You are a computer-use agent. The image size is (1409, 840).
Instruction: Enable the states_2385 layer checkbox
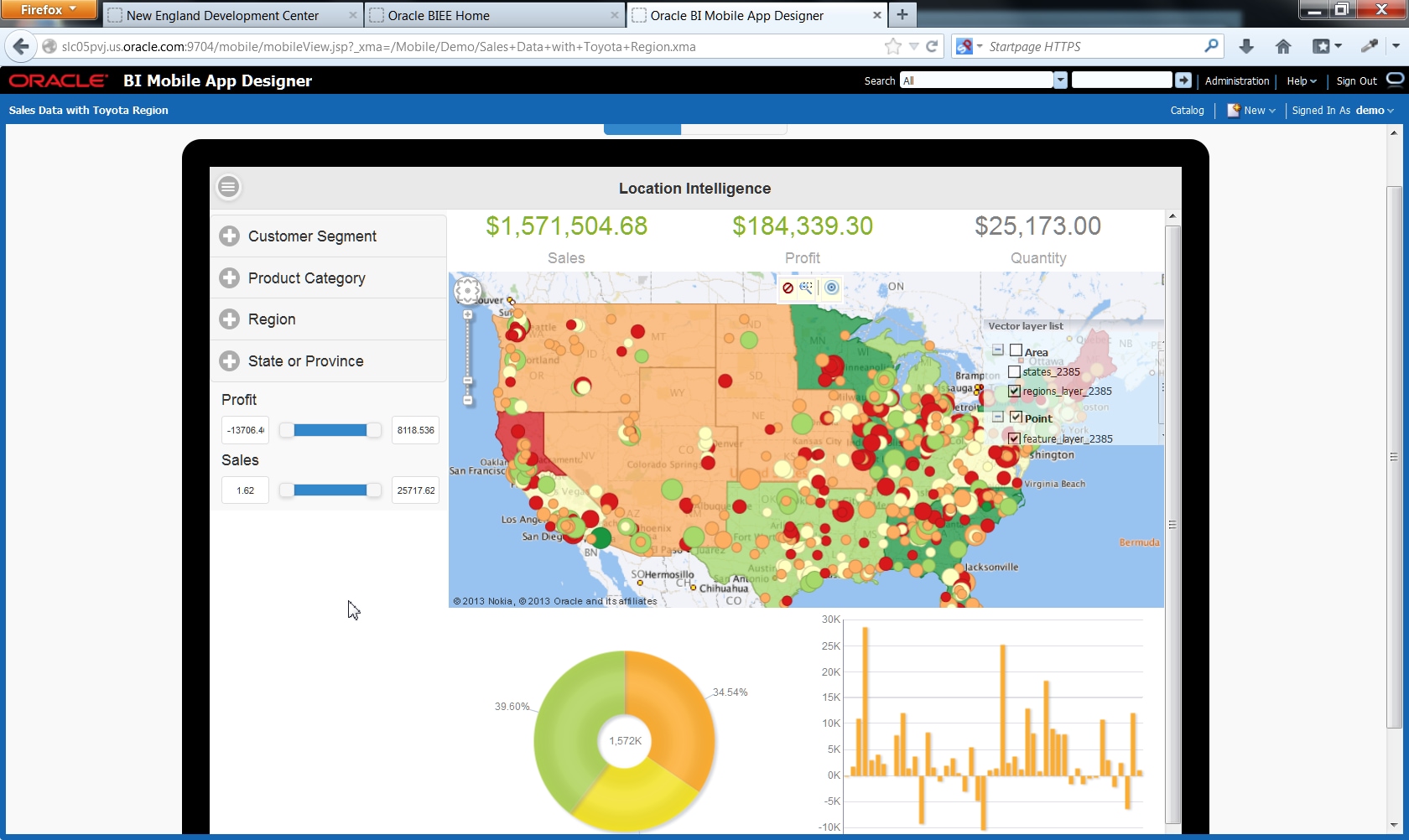pyautogui.click(x=1014, y=371)
